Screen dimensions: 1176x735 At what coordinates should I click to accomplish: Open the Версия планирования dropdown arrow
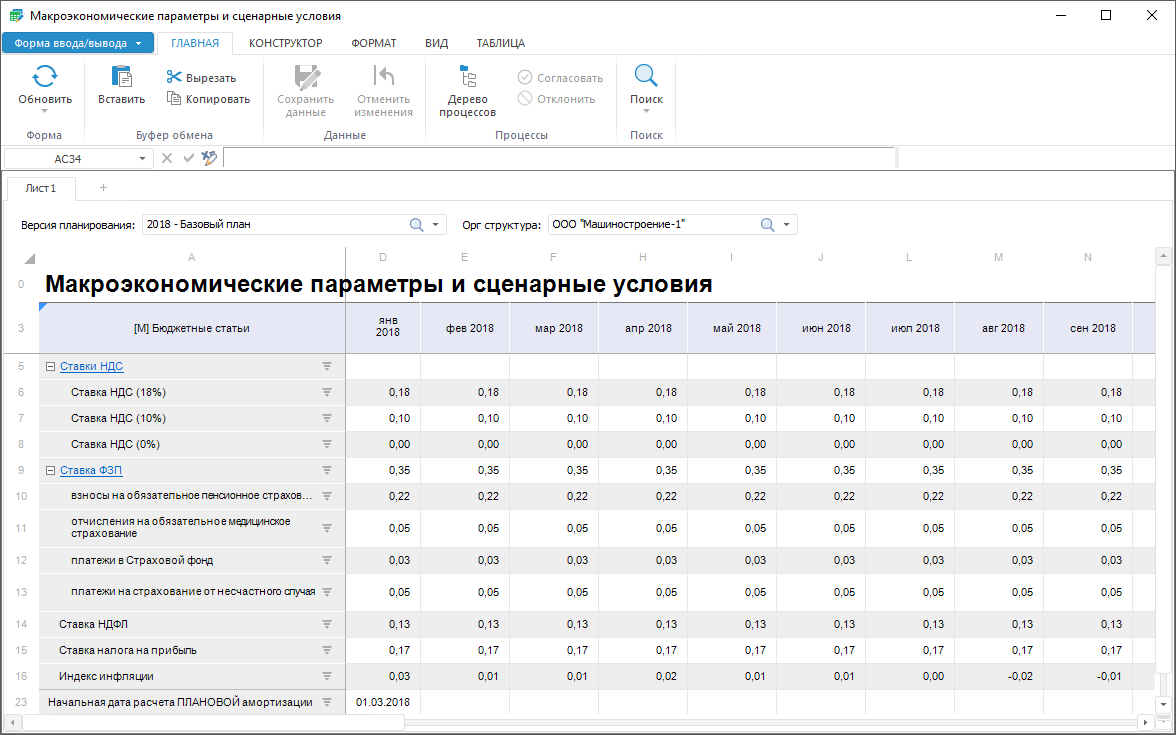(x=436, y=225)
